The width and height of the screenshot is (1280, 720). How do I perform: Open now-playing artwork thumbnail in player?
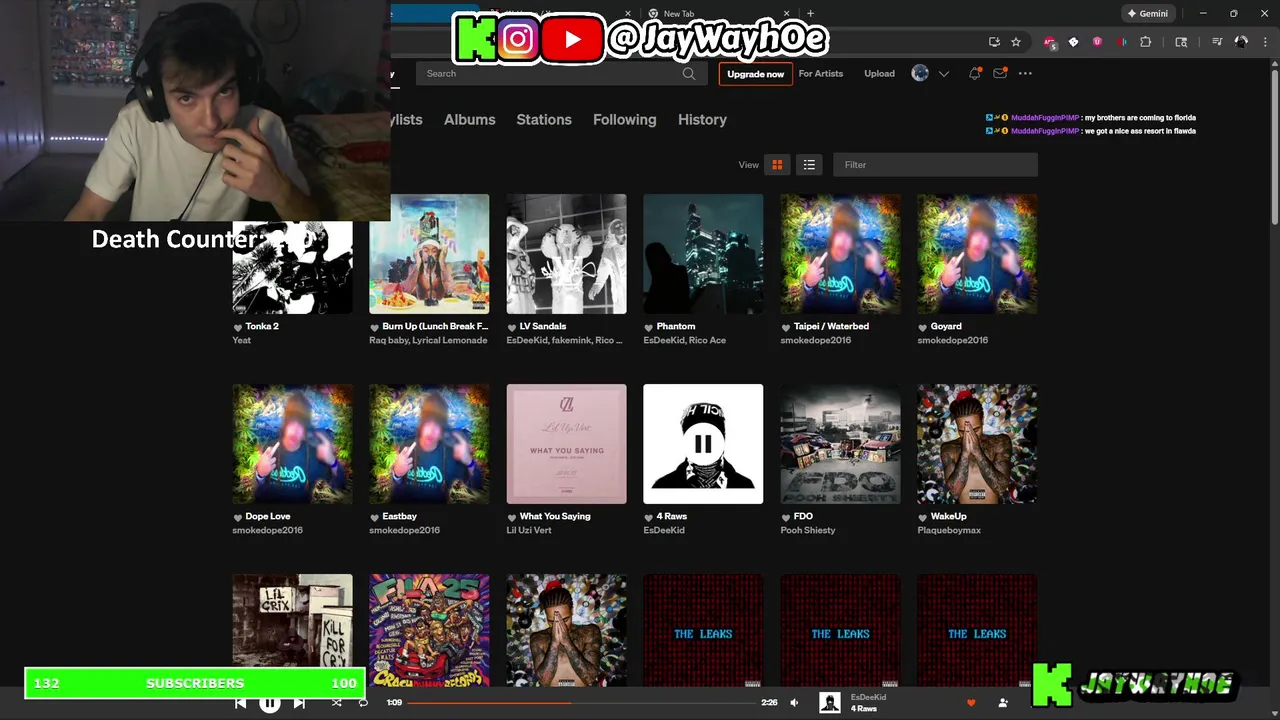830,703
